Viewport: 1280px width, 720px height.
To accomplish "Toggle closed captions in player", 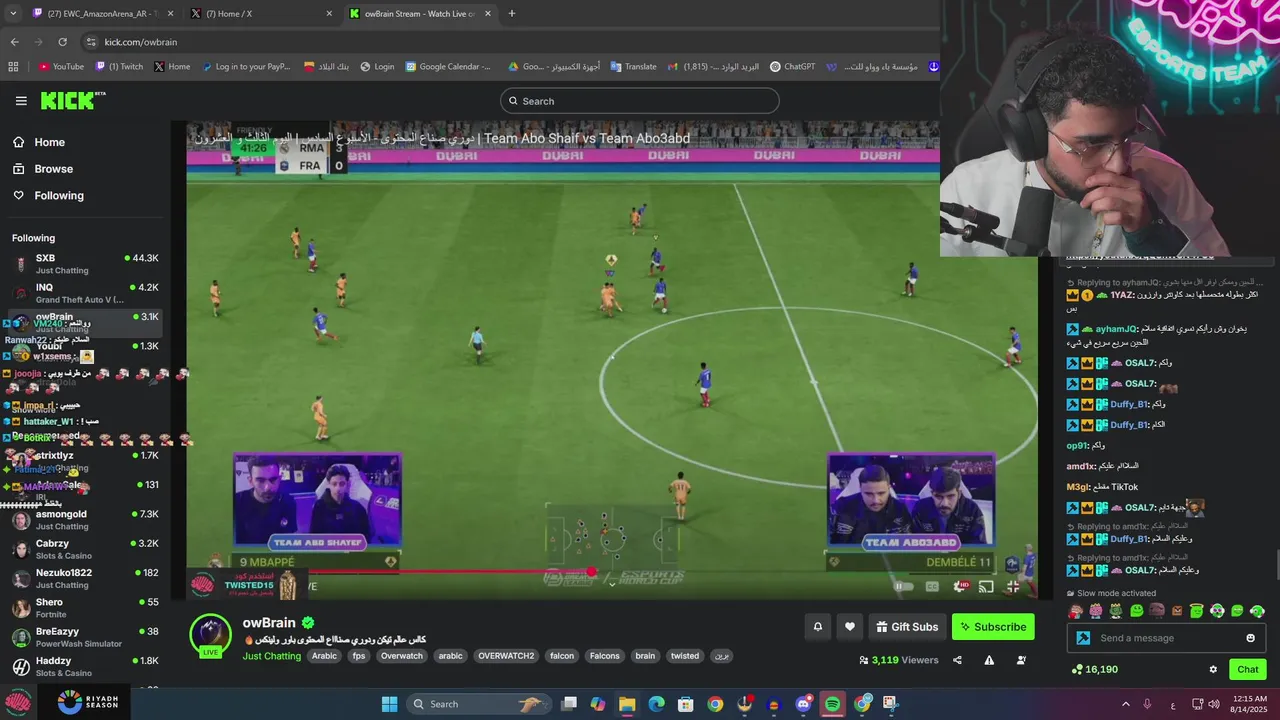I will click(x=932, y=587).
